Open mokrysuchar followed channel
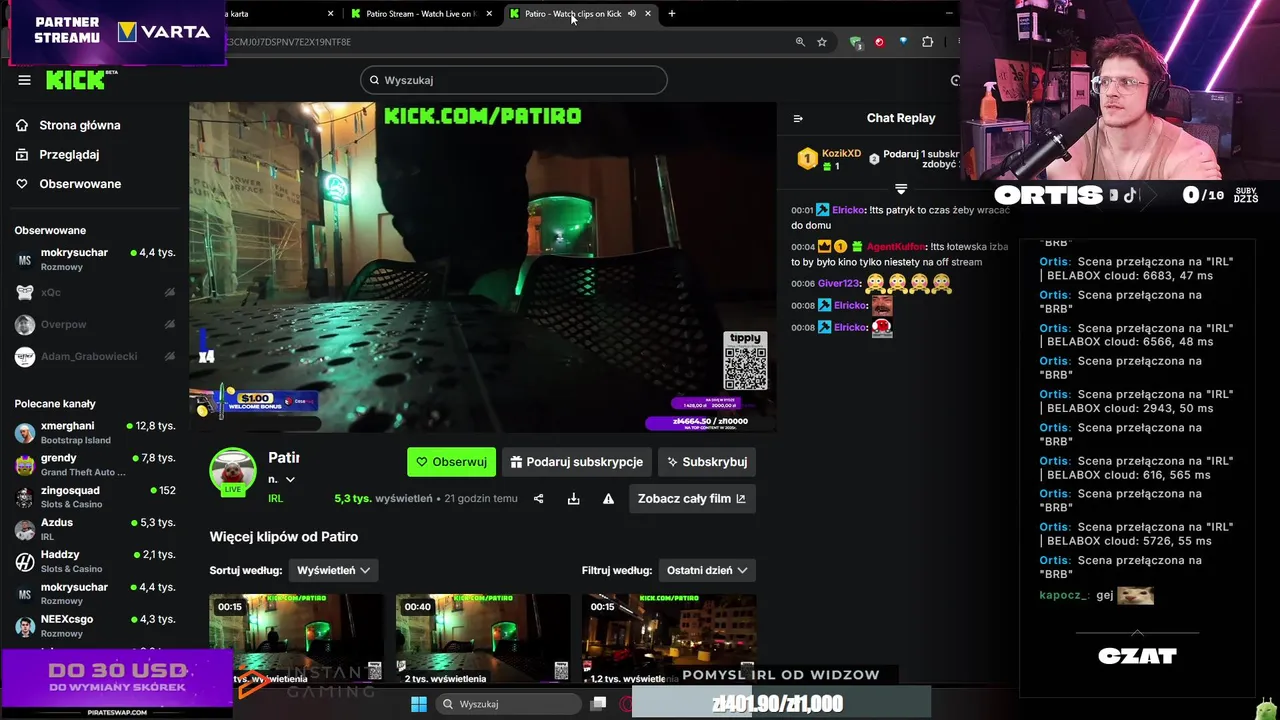The width and height of the screenshot is (1280, 720). (95, 259)
